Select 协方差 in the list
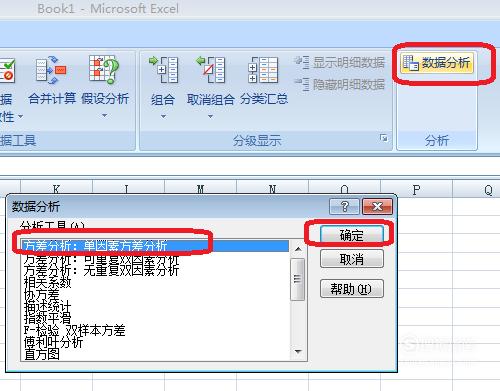This screenshot has width=500, height=391. click(x=155, y=294)
